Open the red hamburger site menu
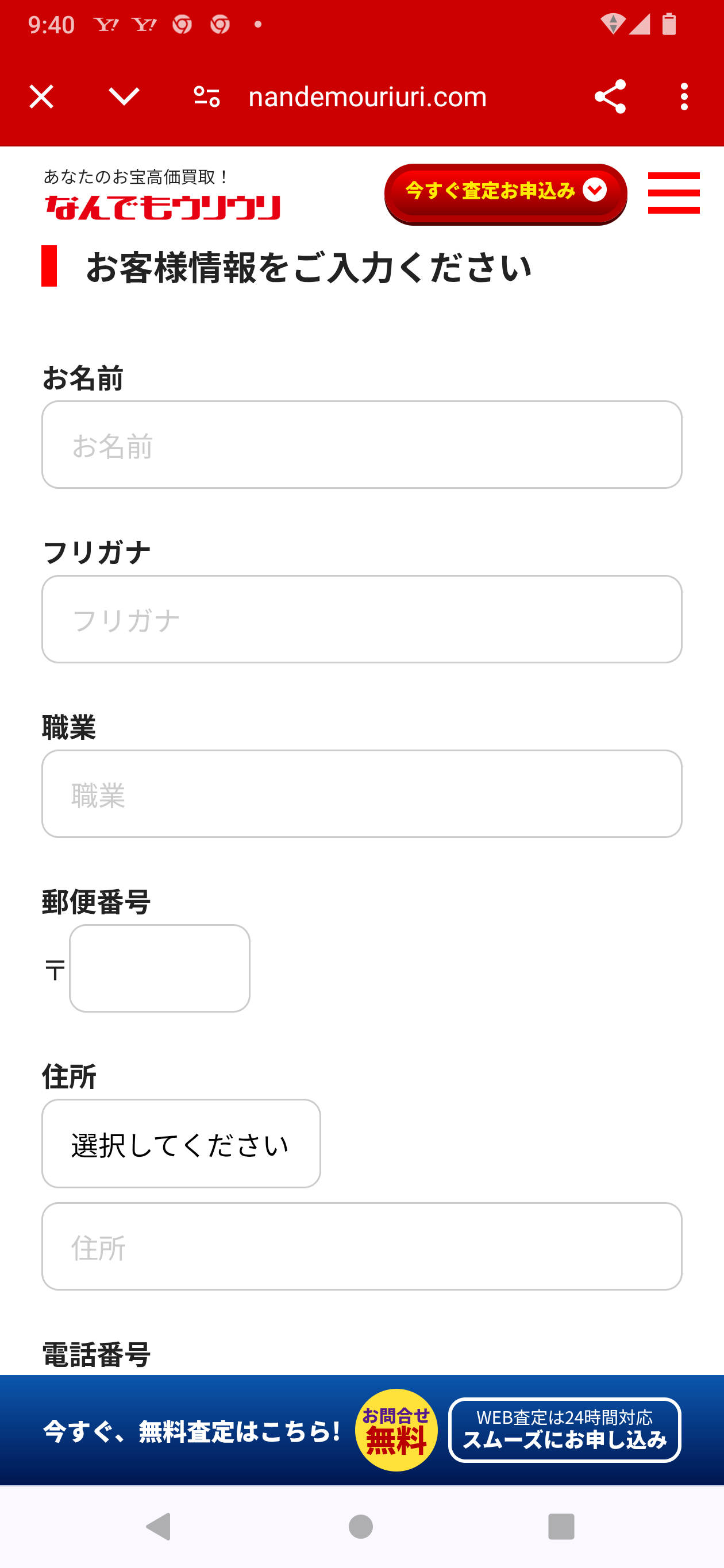This screenshot has height=1568, width=724. [673, 193]
